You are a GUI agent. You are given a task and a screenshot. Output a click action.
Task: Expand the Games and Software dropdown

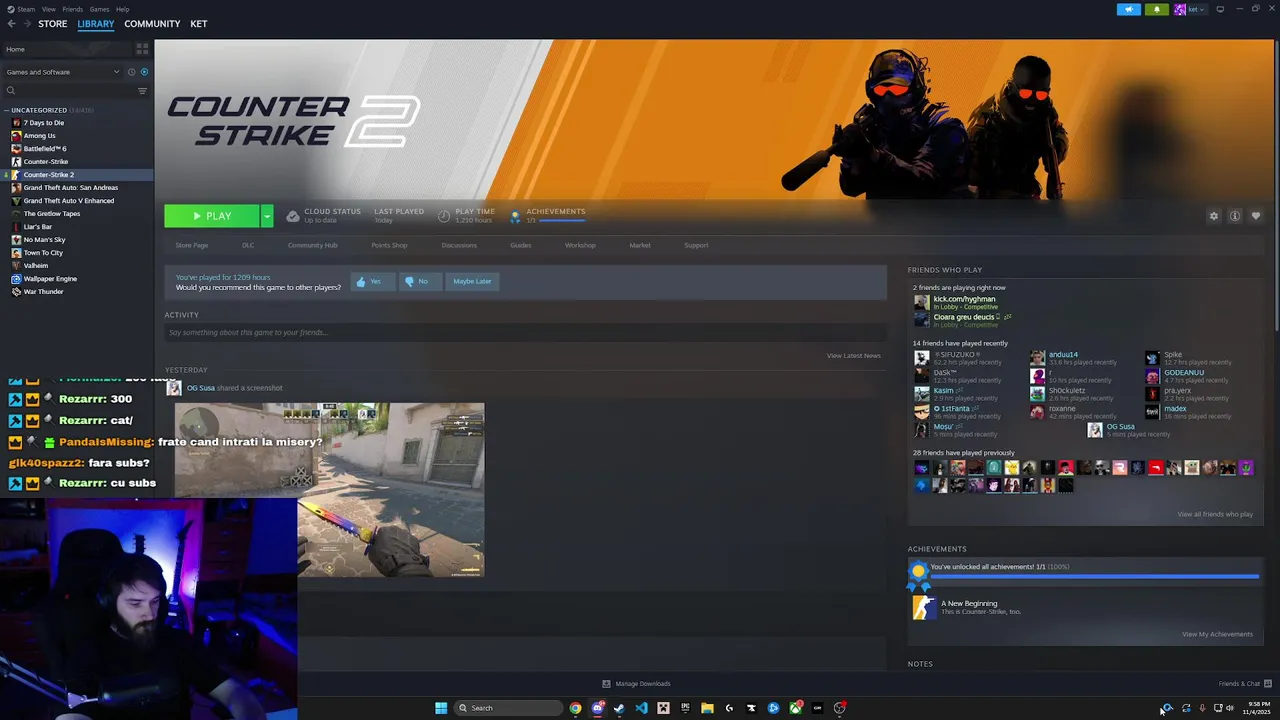62,72
